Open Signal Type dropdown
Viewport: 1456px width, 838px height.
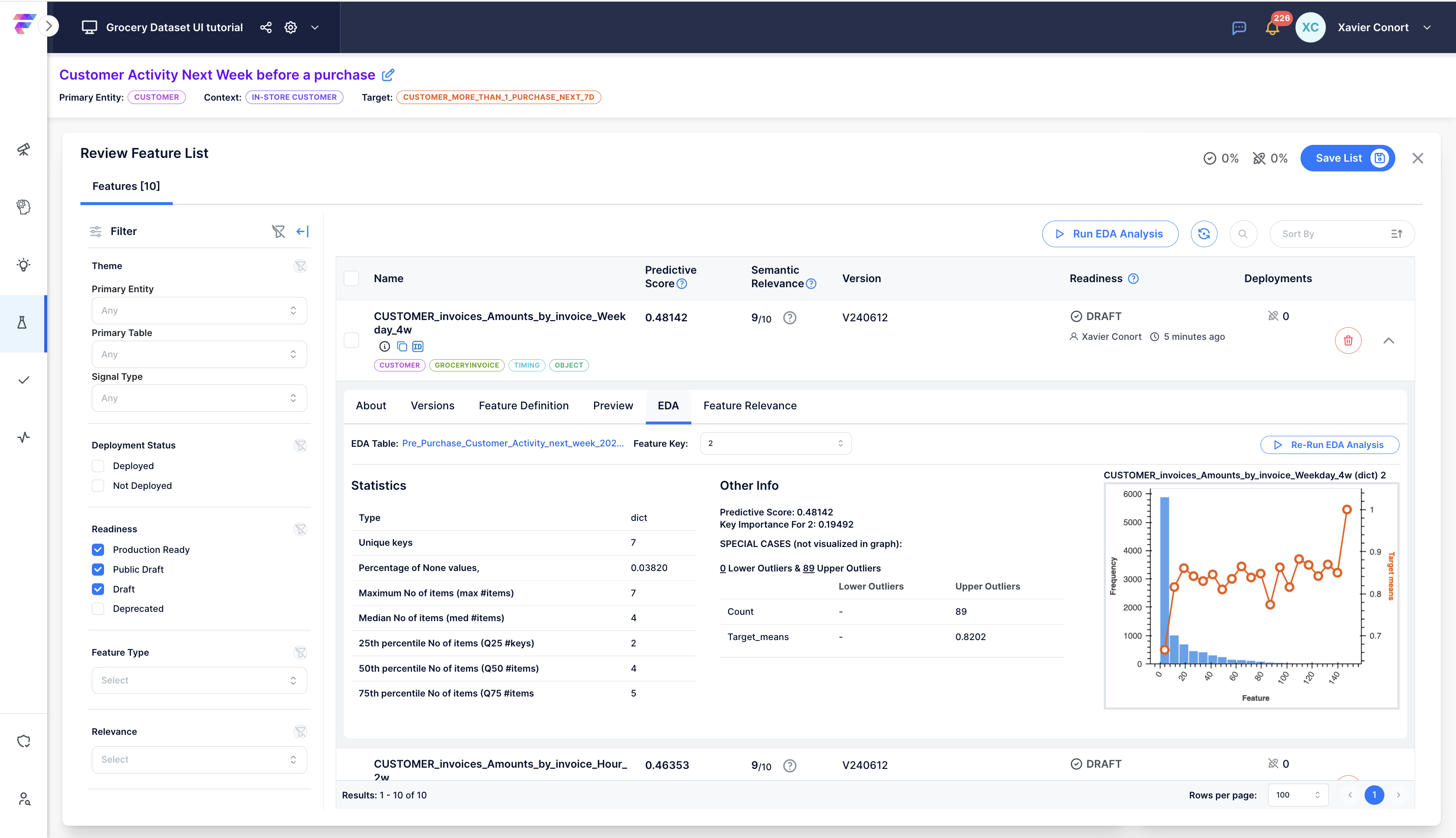199,398
